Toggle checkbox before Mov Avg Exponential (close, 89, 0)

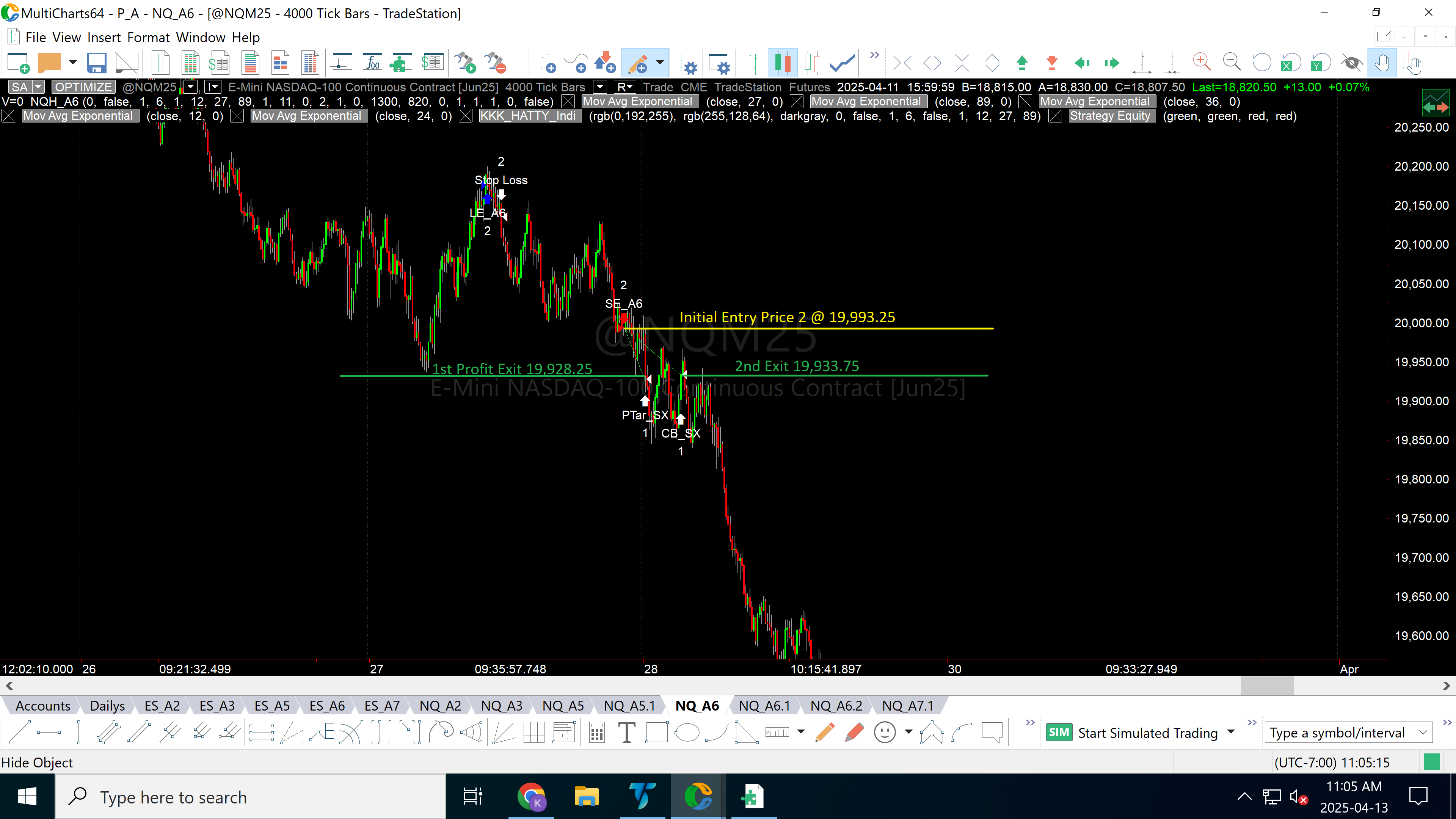point(796,101)
